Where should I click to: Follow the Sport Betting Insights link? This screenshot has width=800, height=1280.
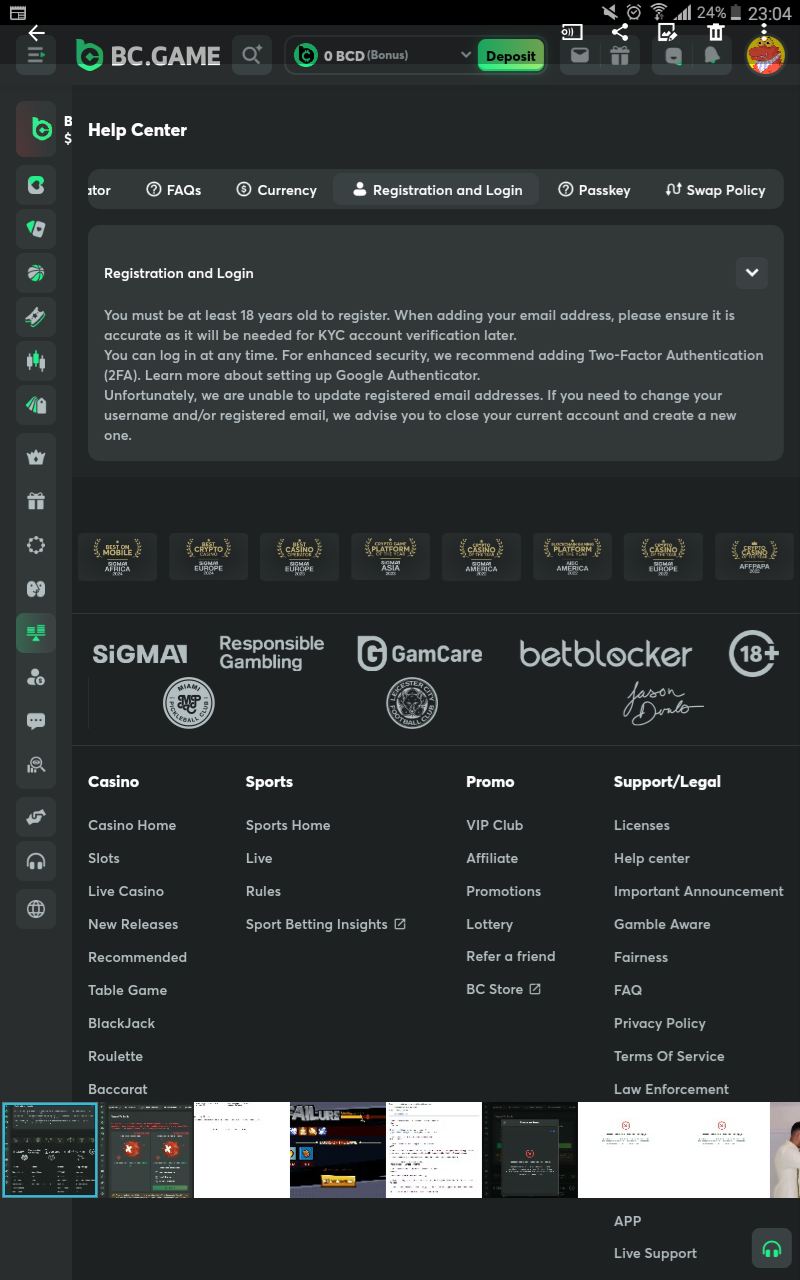coord(325,924)
